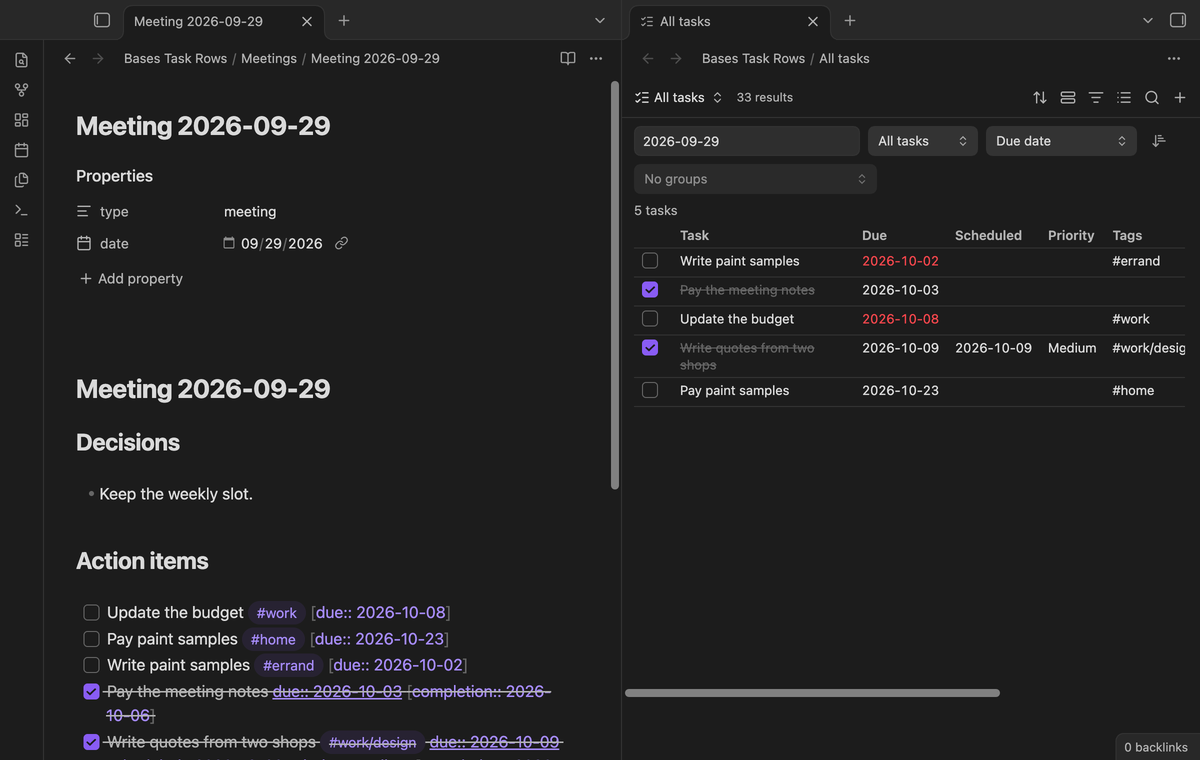Open new tab in the right pane

[x=850, y=20]
